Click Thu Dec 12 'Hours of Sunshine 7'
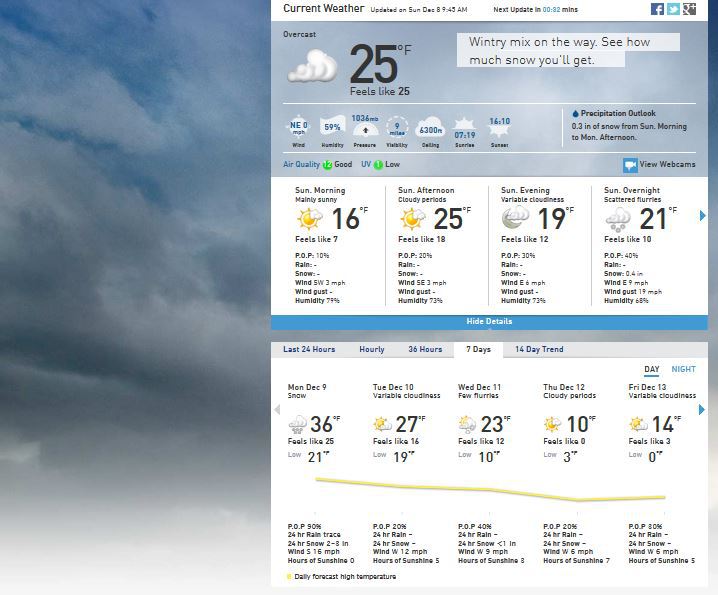The width and height of the screenshot is (718, 595). pyautogui.click(x=576, y=561)
